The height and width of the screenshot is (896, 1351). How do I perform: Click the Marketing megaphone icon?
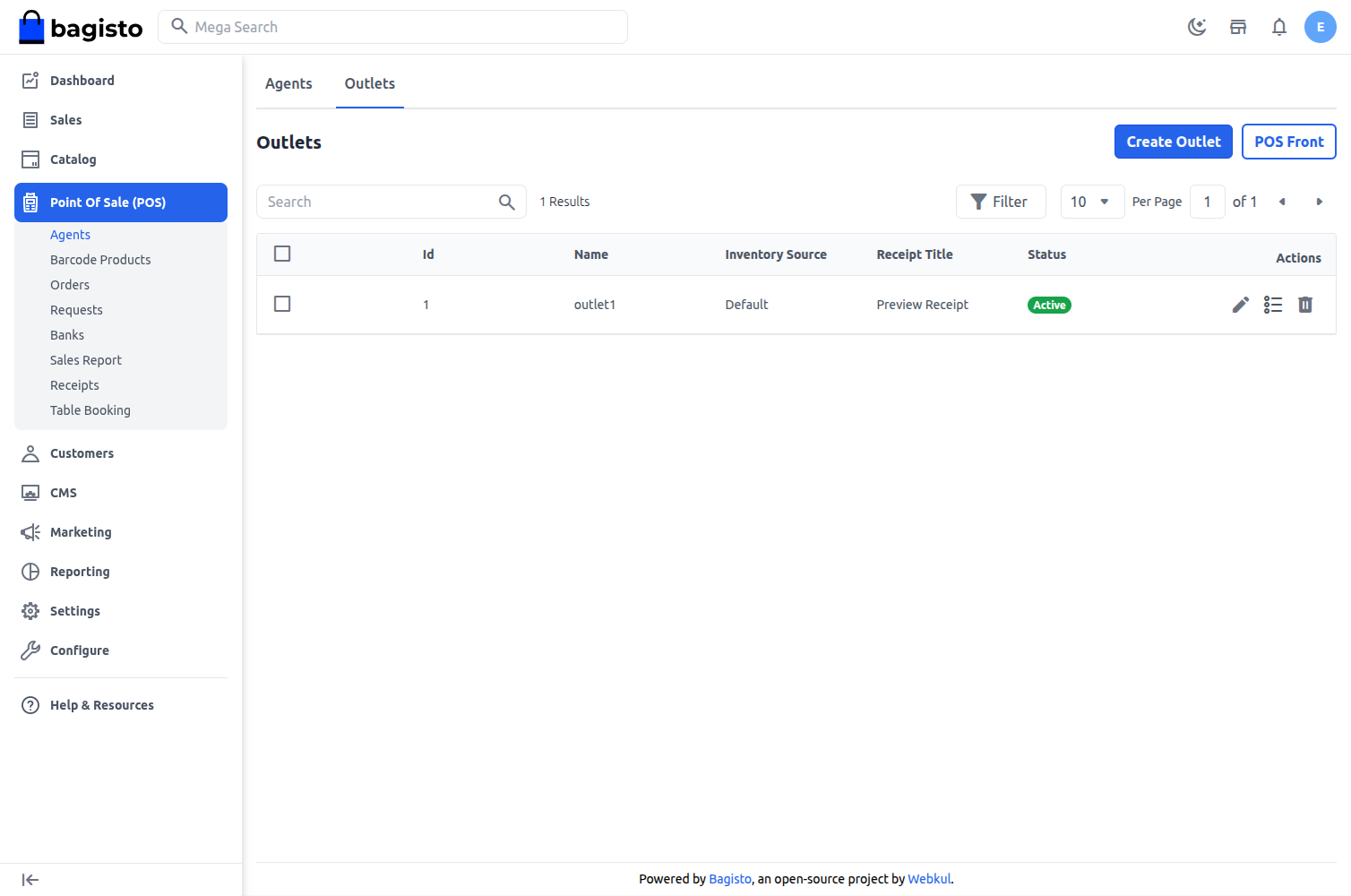(30, 532)
